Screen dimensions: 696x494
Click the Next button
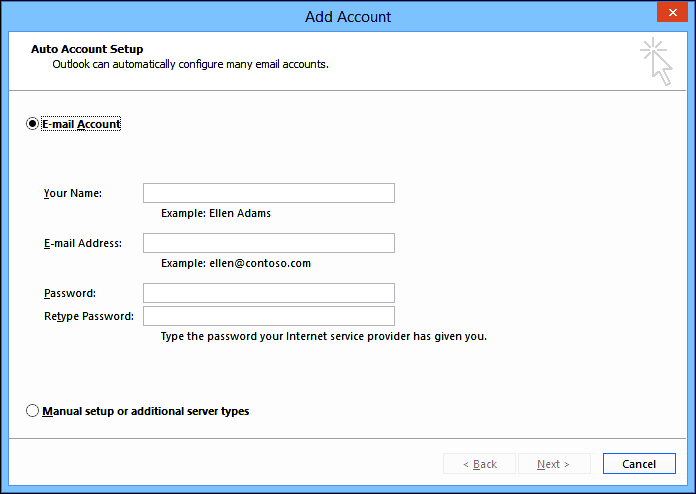click(554, 464)
